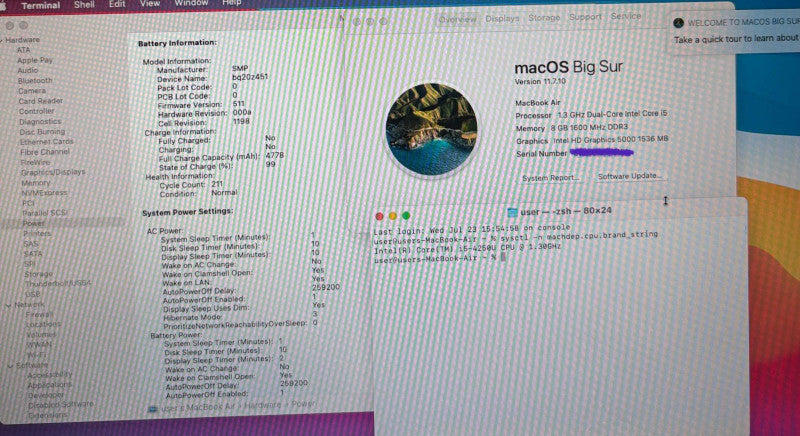
Task: Select PCI in the sidebar
Action: pos(28,203)
